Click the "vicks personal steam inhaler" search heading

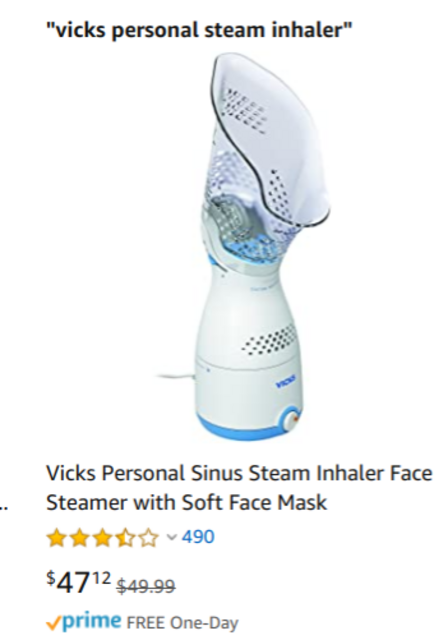tap(200, 30)
